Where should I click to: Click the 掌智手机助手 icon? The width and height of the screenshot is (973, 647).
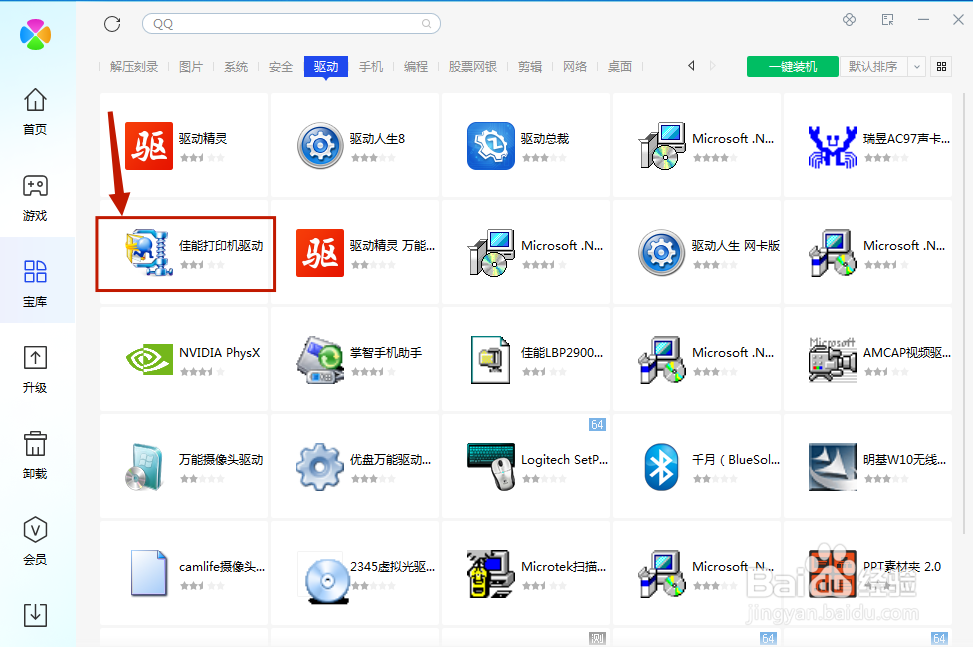(x=320, y=360)
